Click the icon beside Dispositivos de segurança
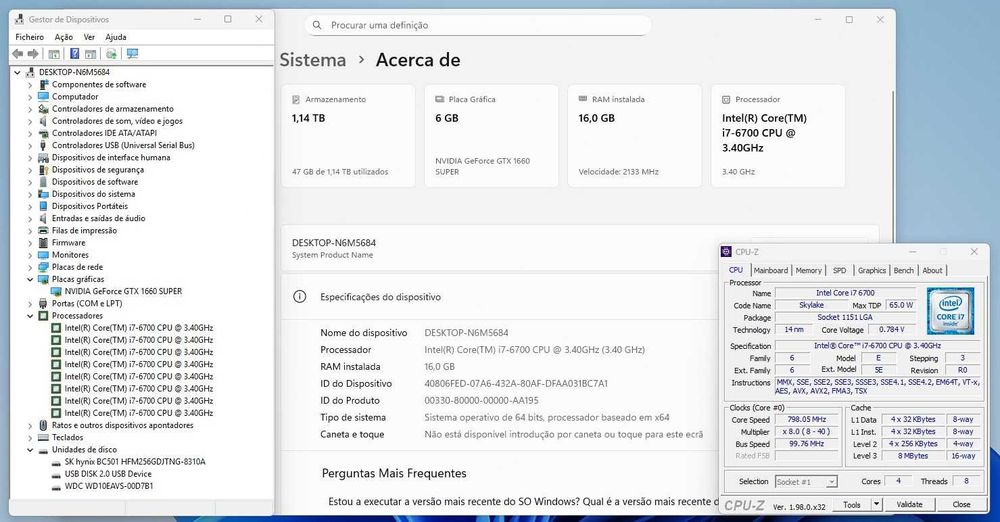Viewport: 1000px width, 522px height. click(x=43, y=170)
